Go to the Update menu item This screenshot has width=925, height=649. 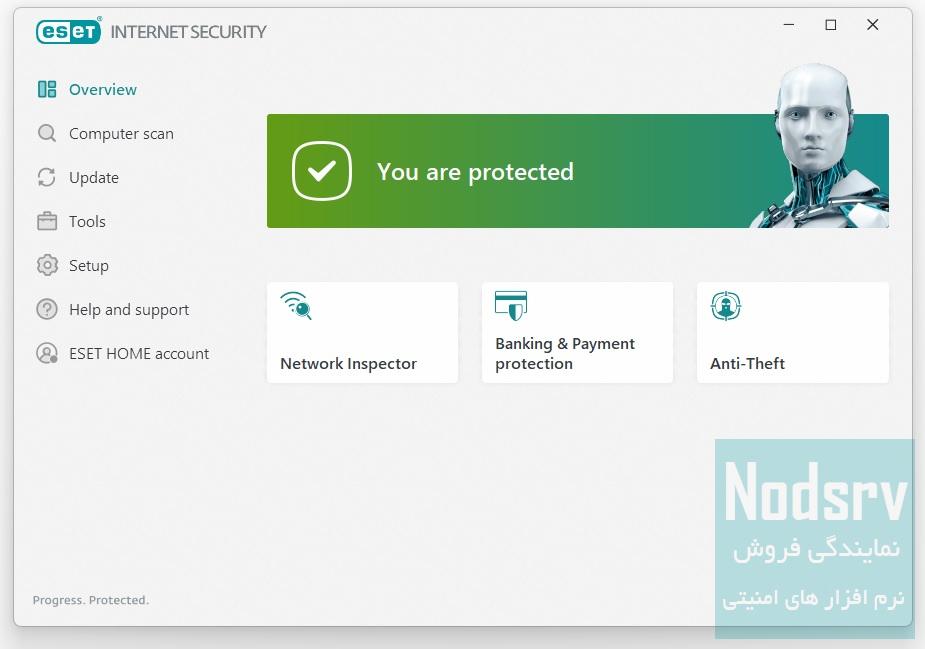(x=94, y=177)
